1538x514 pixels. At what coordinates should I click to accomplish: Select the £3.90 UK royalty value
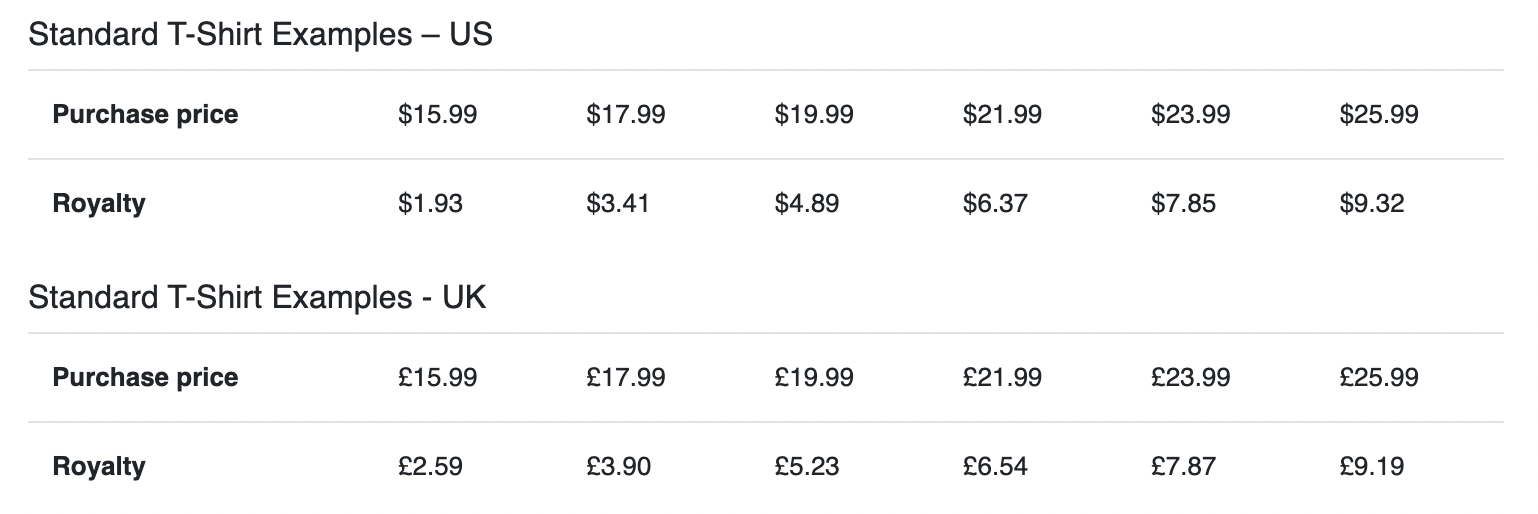pyautogui.click(x=618, y=466)
